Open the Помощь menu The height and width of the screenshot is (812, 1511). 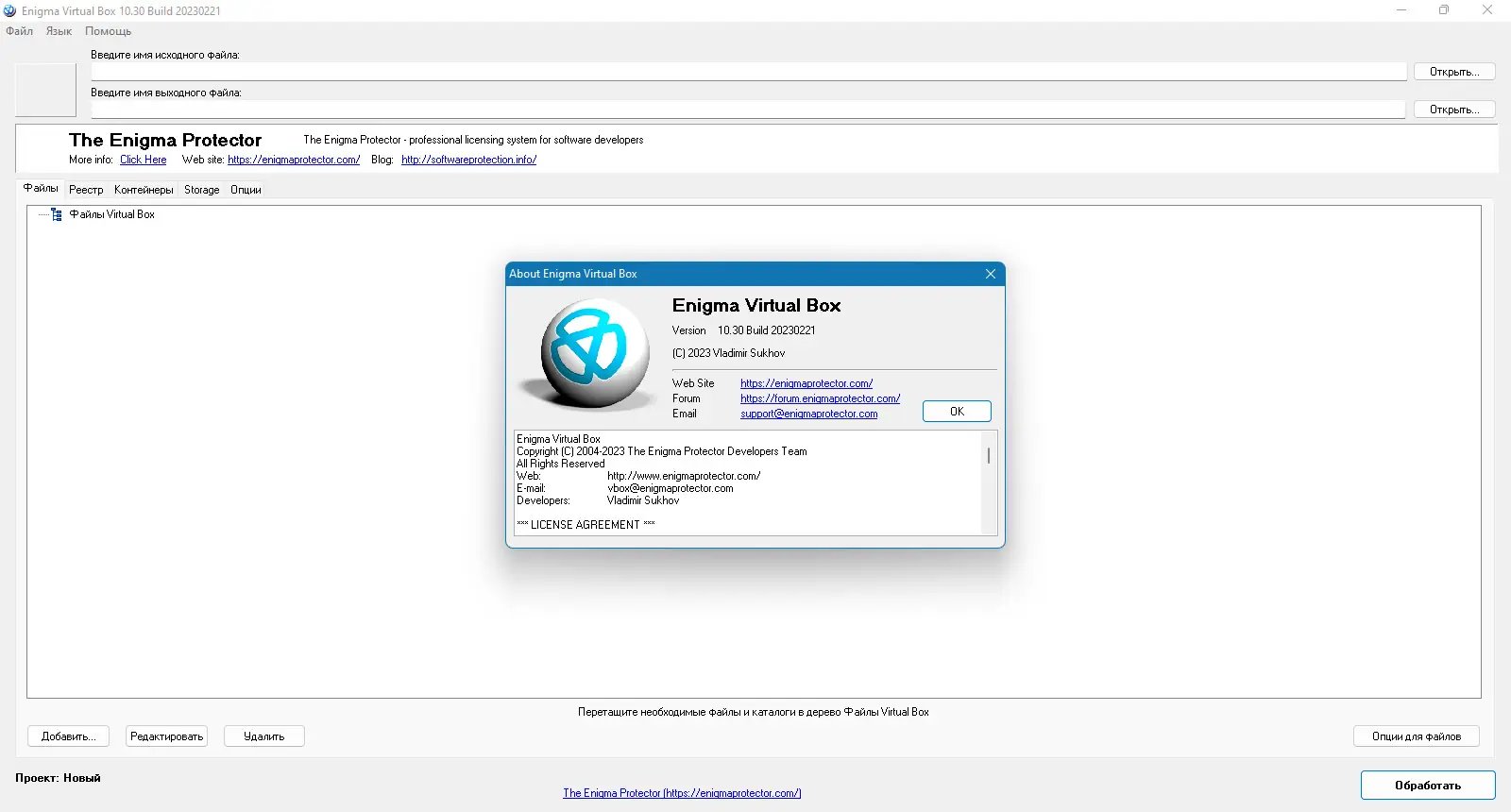[108, 31]
